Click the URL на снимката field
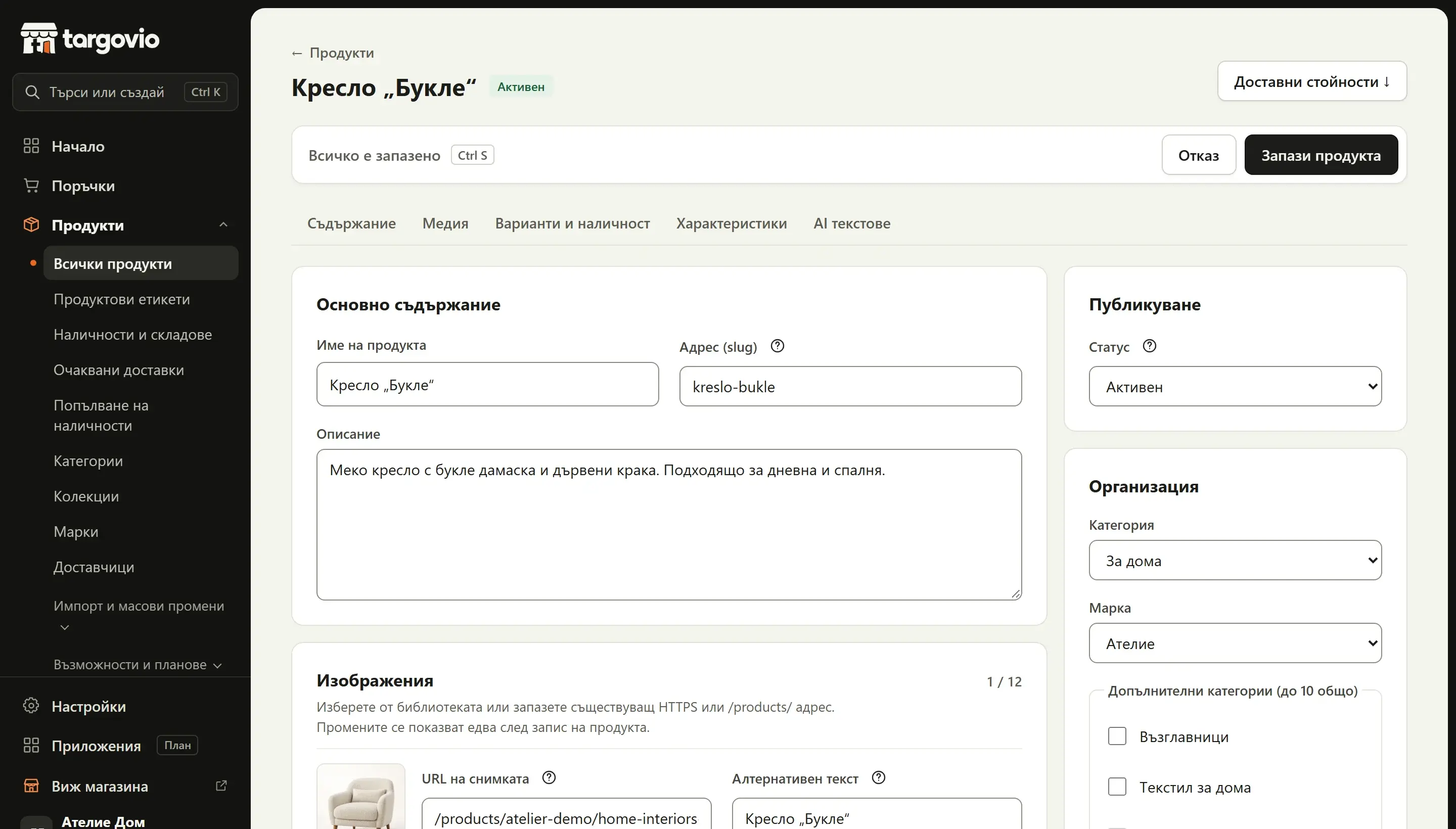The image size is (1456, 829). [566, 814]
